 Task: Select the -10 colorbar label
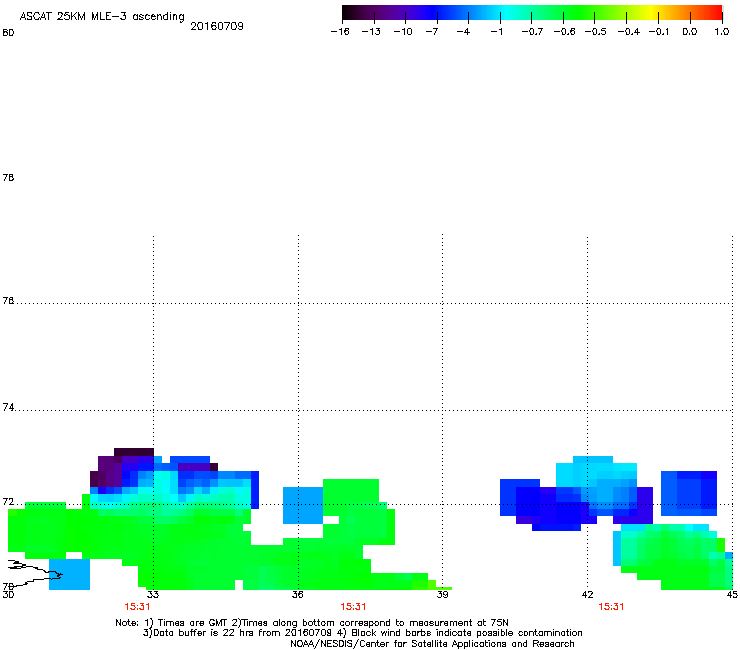tap(403, 32)
